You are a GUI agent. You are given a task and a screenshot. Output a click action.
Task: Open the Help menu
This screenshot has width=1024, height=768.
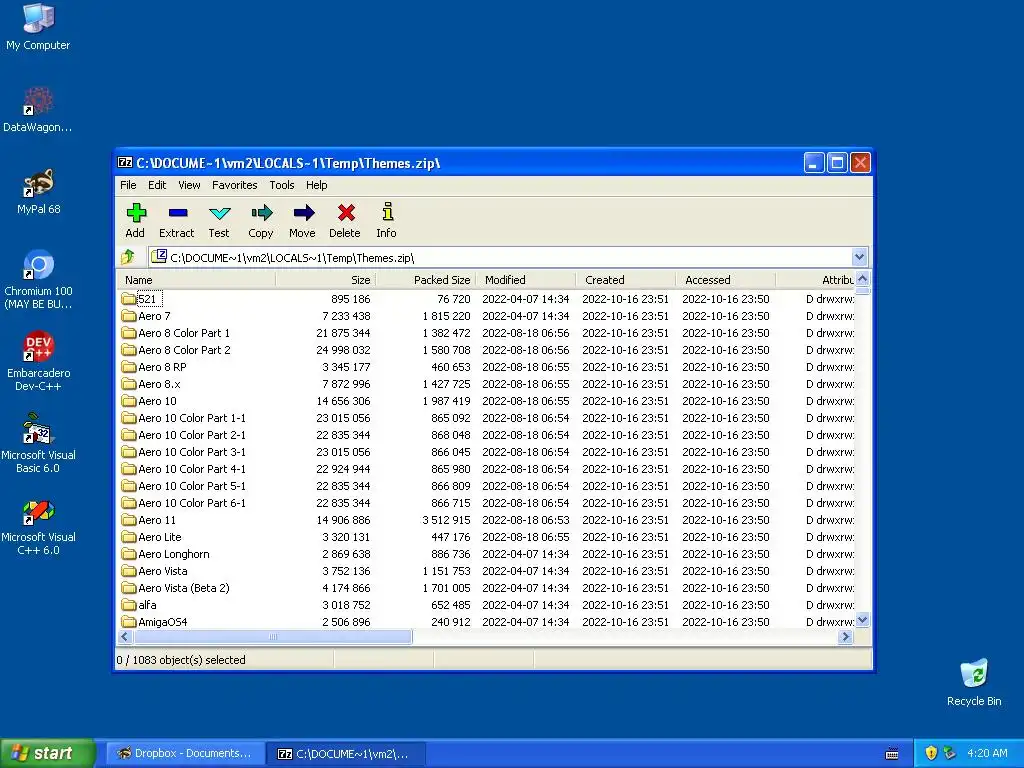pos(317,185)
